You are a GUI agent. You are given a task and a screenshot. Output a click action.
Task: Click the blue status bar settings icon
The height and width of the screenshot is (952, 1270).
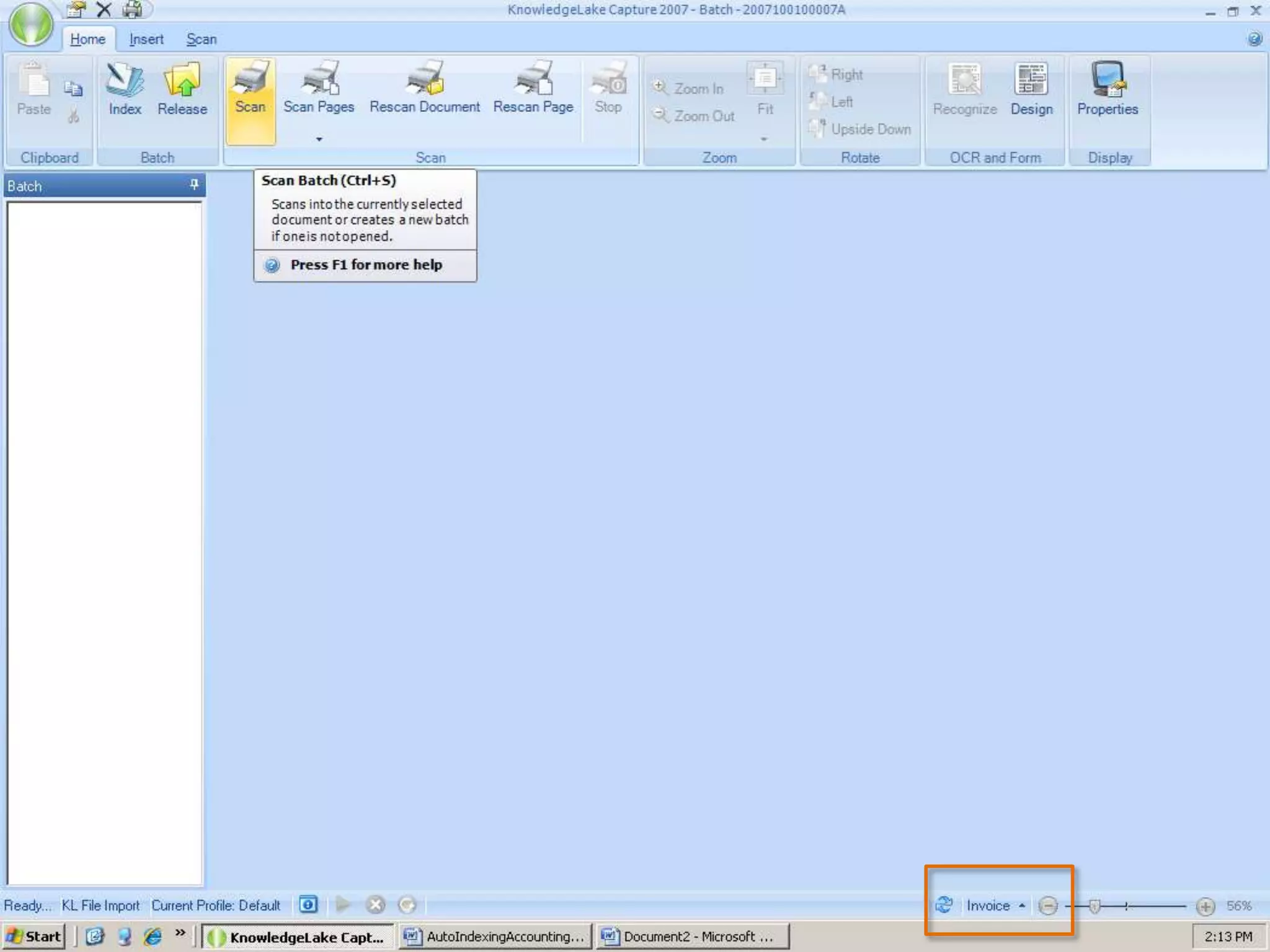pos(308,905)
